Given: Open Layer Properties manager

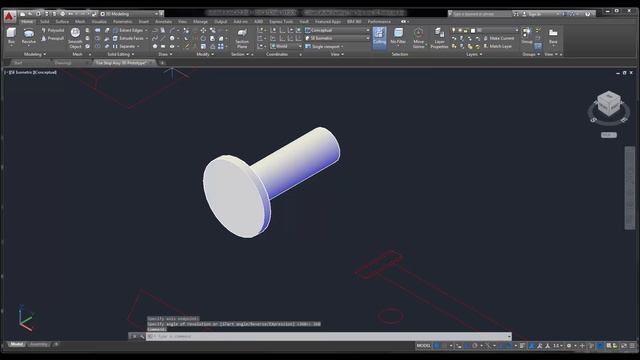Looking at the screenshot, I should coord(439,38).
